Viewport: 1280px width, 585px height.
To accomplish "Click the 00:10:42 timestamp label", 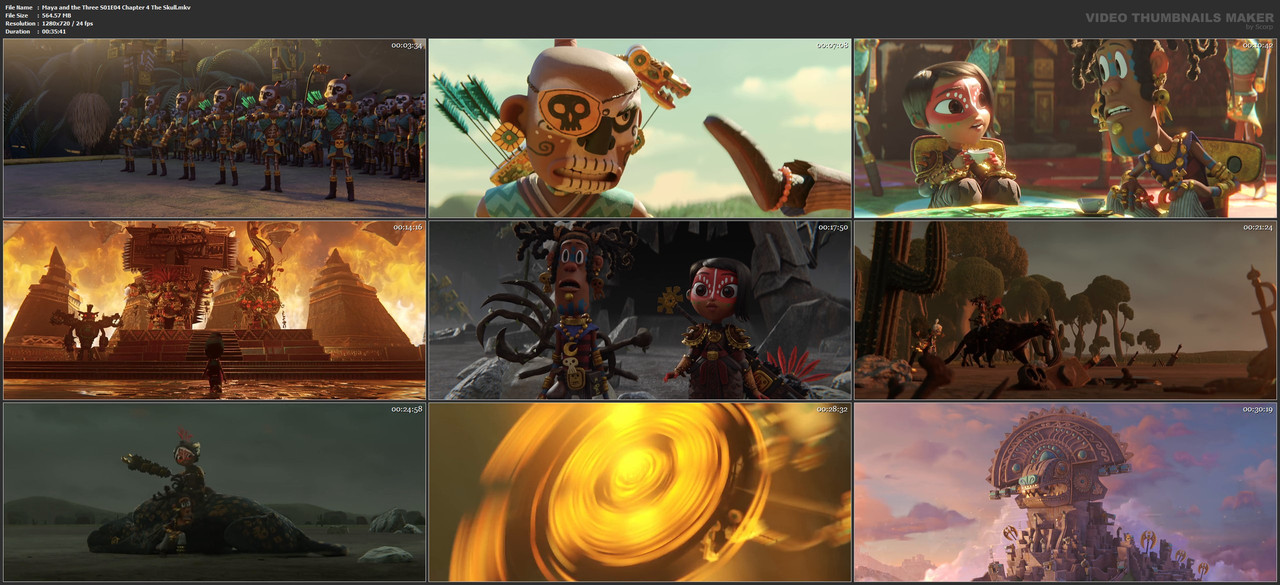I will point(1257,46).
